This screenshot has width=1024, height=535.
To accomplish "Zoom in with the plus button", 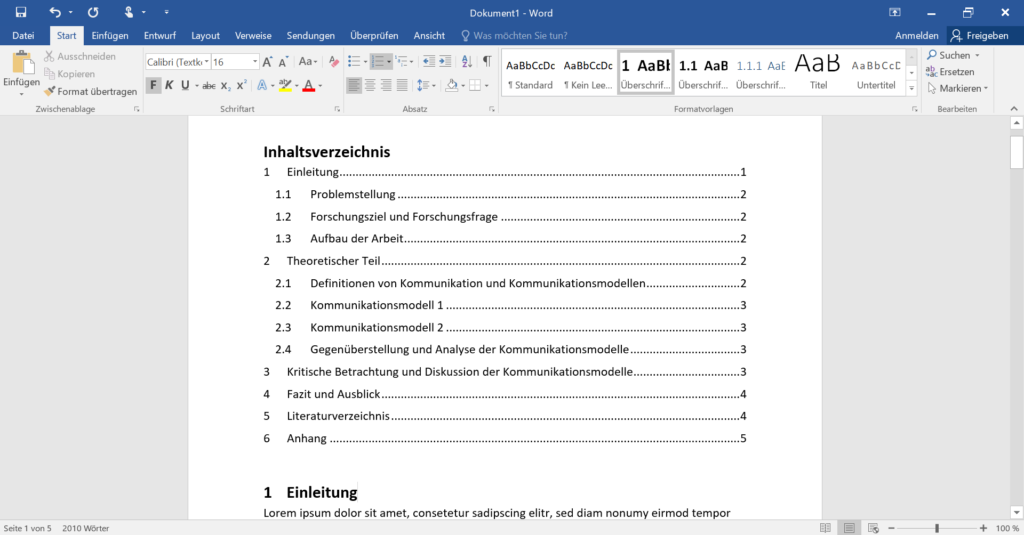I will pos(984,528).
